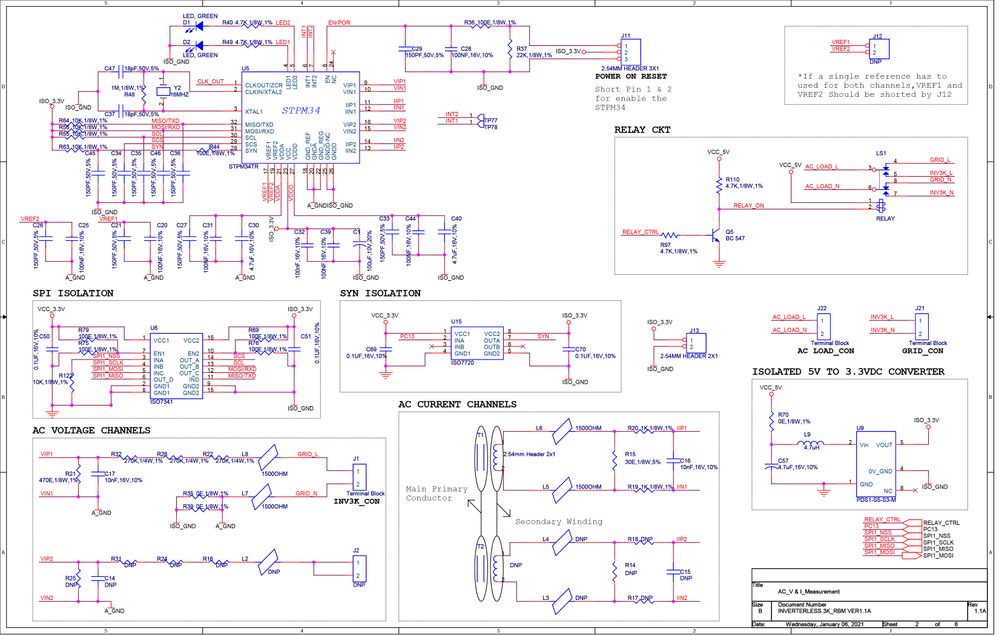Select the J22 terminal block

click(x=822, y=327)
